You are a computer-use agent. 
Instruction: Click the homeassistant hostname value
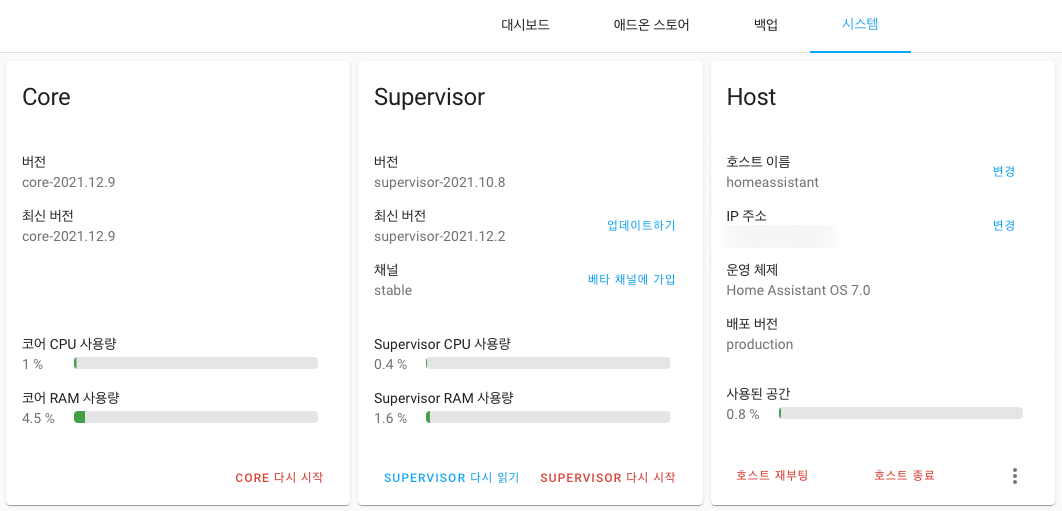pos(772,182)
